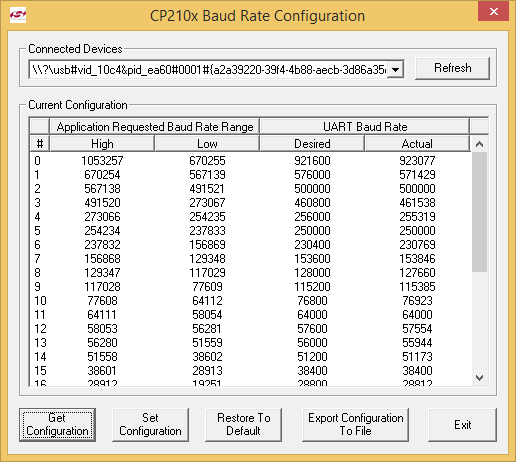Select Actual value 461538
The width and height of the screenshot is (516, 462).
pos(417,203)
